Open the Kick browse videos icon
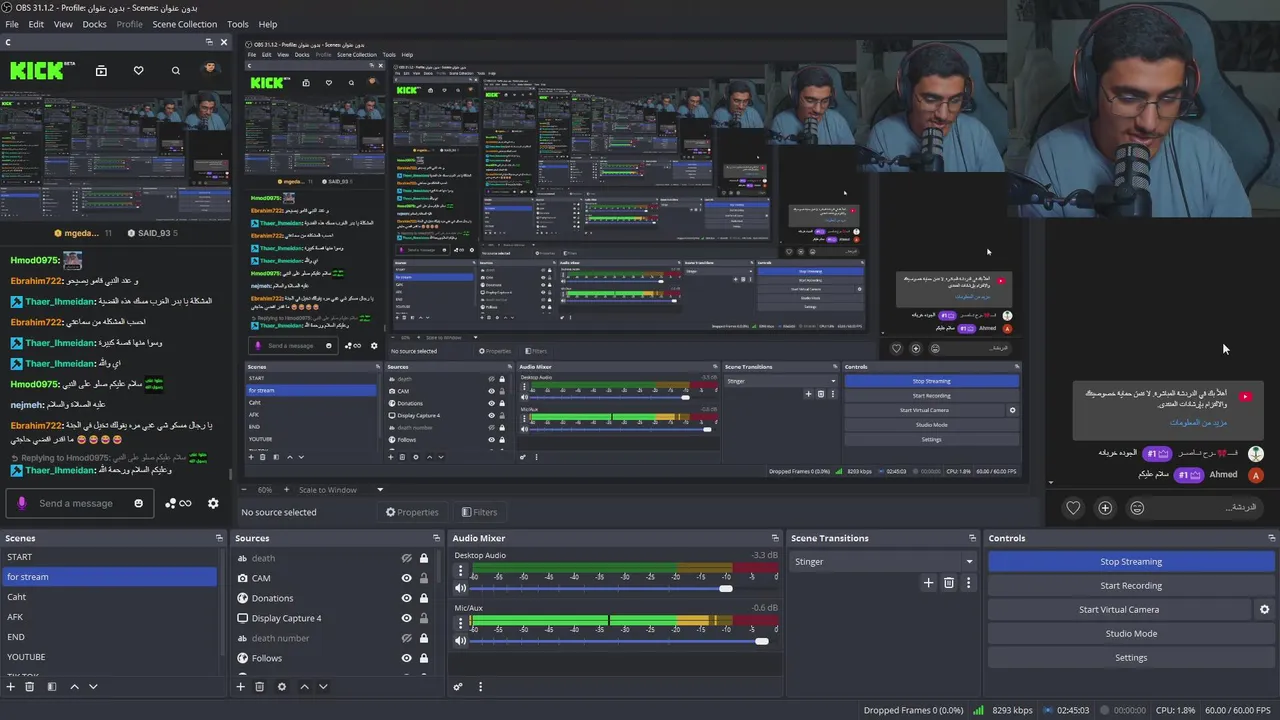This screenshot has height=720, width=1280. tap(101, 70)
